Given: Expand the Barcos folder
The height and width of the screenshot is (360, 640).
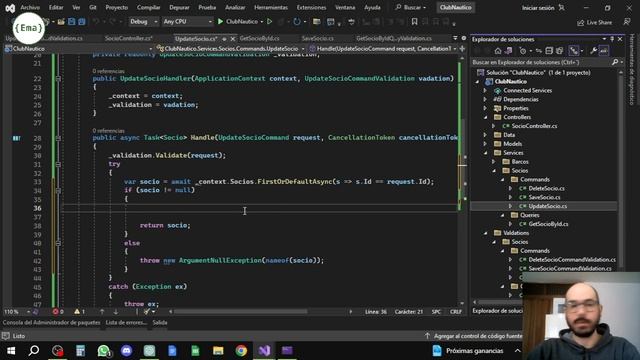Looking at the screenshot, I should (x=493, y=162).
